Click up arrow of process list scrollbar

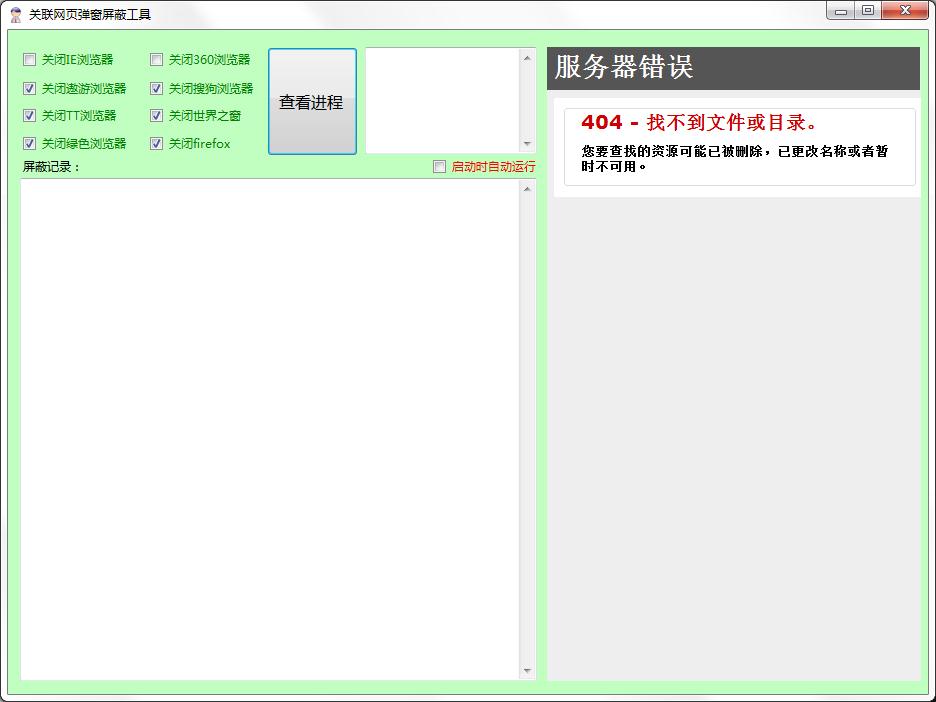click(527, 58)
